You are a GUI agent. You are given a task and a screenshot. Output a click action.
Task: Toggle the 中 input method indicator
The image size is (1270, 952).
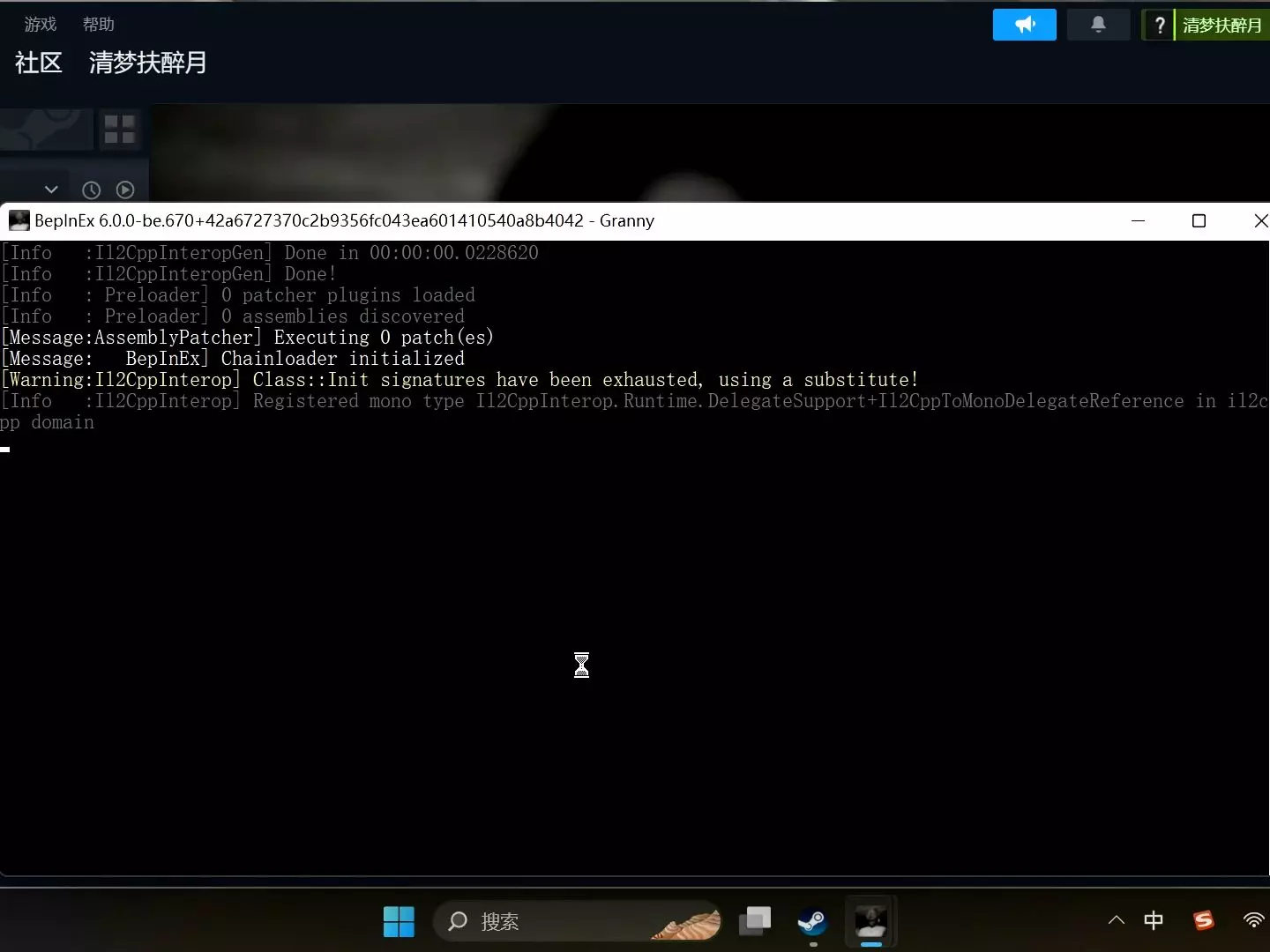point(1154,920)
